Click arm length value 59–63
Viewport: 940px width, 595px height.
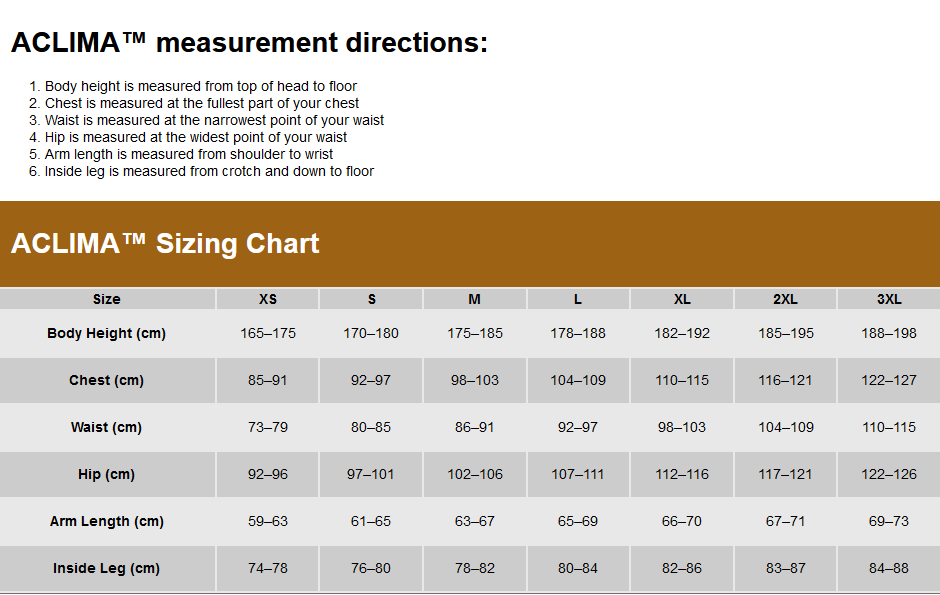click(x=268, y=521)
